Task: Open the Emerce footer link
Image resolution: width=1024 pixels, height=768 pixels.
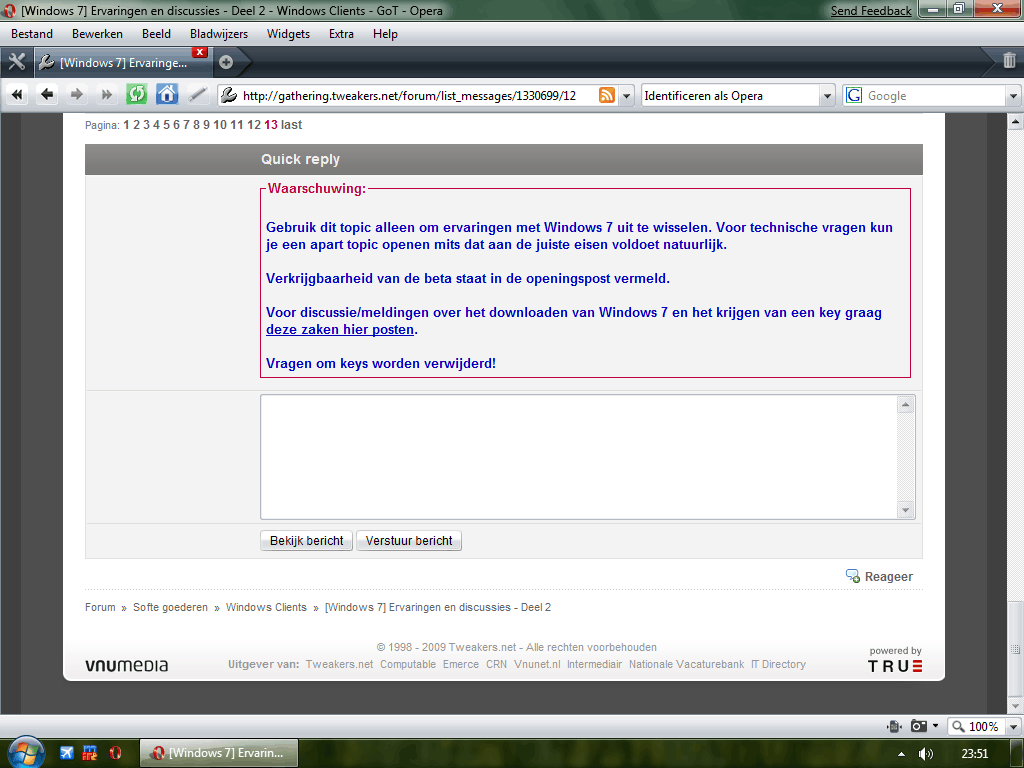Action: [x=460, y=664]
